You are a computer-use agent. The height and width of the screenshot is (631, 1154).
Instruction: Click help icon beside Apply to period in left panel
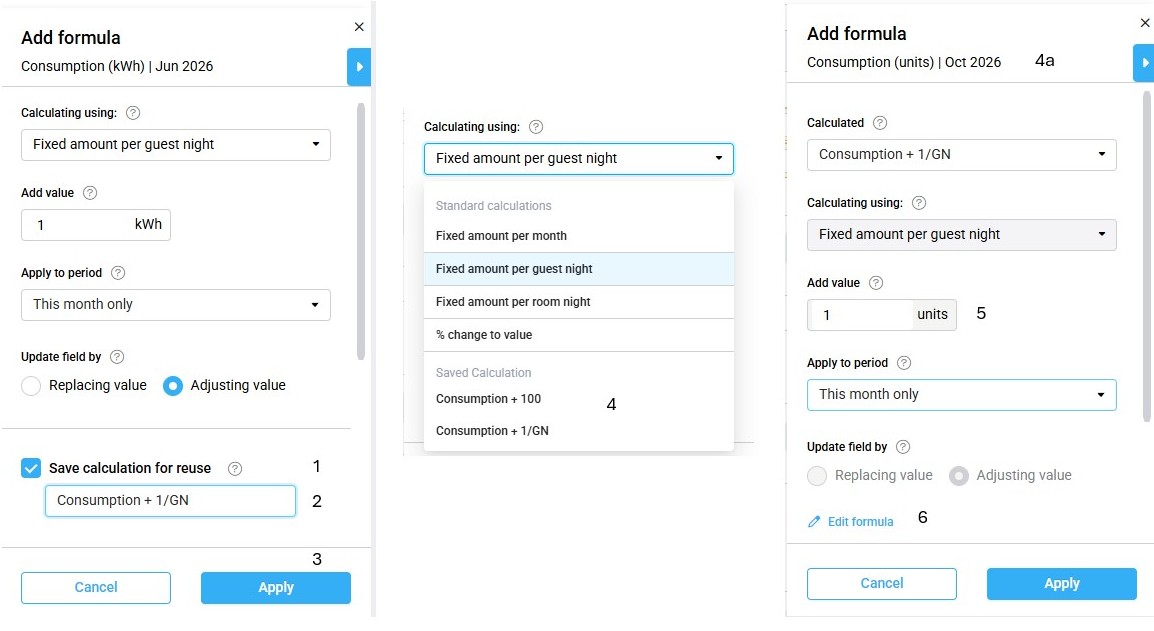click(x=118, y=273)
